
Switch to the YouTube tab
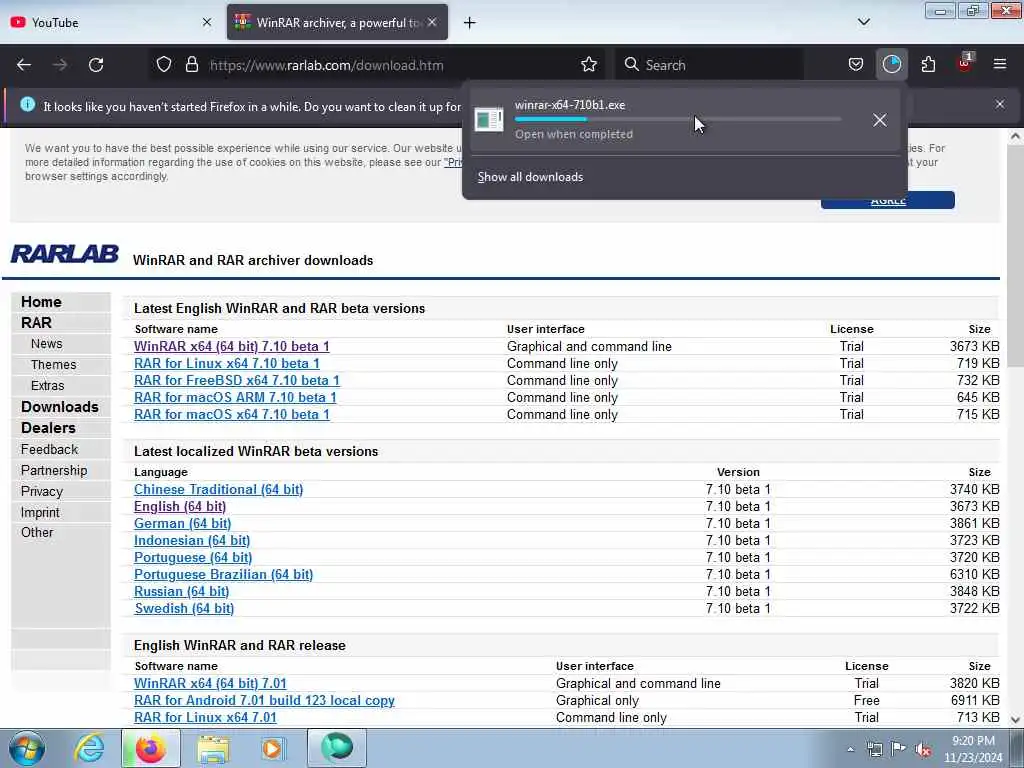point(112,22)
